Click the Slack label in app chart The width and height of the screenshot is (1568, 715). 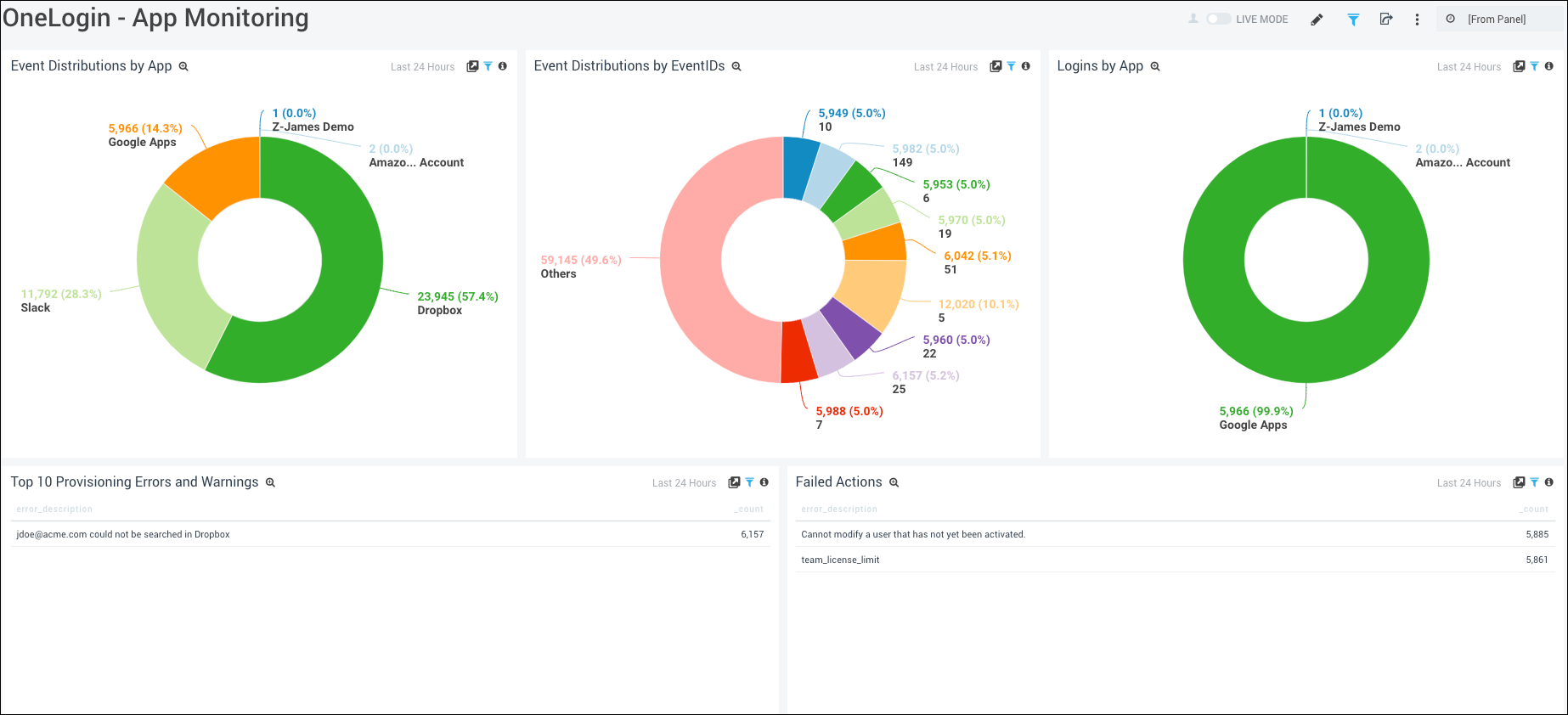point(36,307)
